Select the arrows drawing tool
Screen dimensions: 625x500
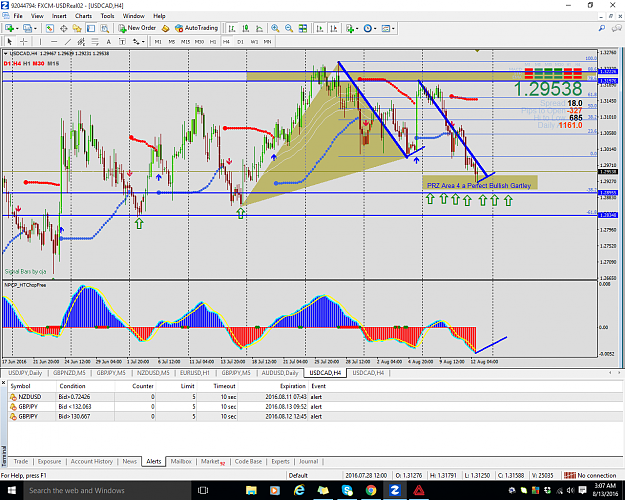click(x=136, y=41)
